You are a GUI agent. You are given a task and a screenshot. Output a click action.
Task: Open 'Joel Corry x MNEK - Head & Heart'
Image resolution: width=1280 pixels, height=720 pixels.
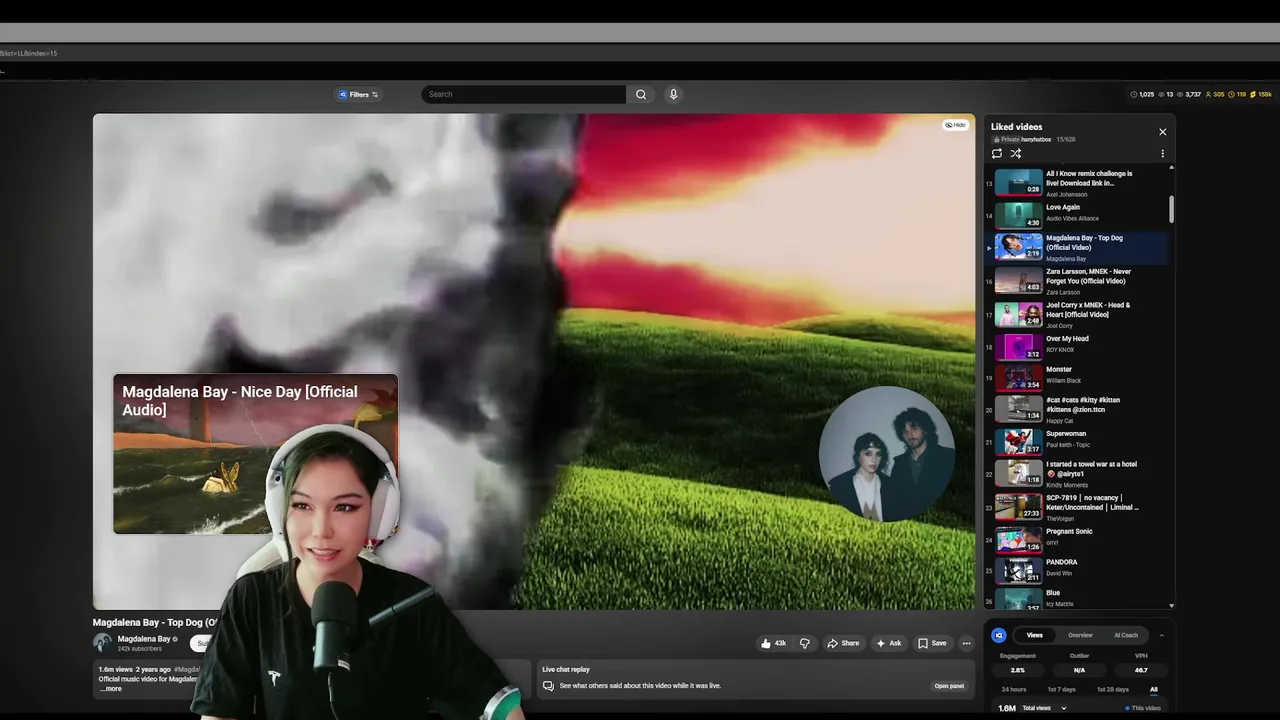[x=1077, y=314]
